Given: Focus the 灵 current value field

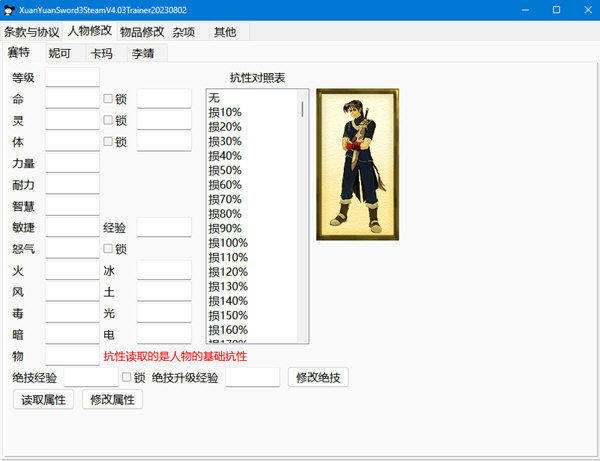Looking at the screenshot, I should (x=72, y=120).
